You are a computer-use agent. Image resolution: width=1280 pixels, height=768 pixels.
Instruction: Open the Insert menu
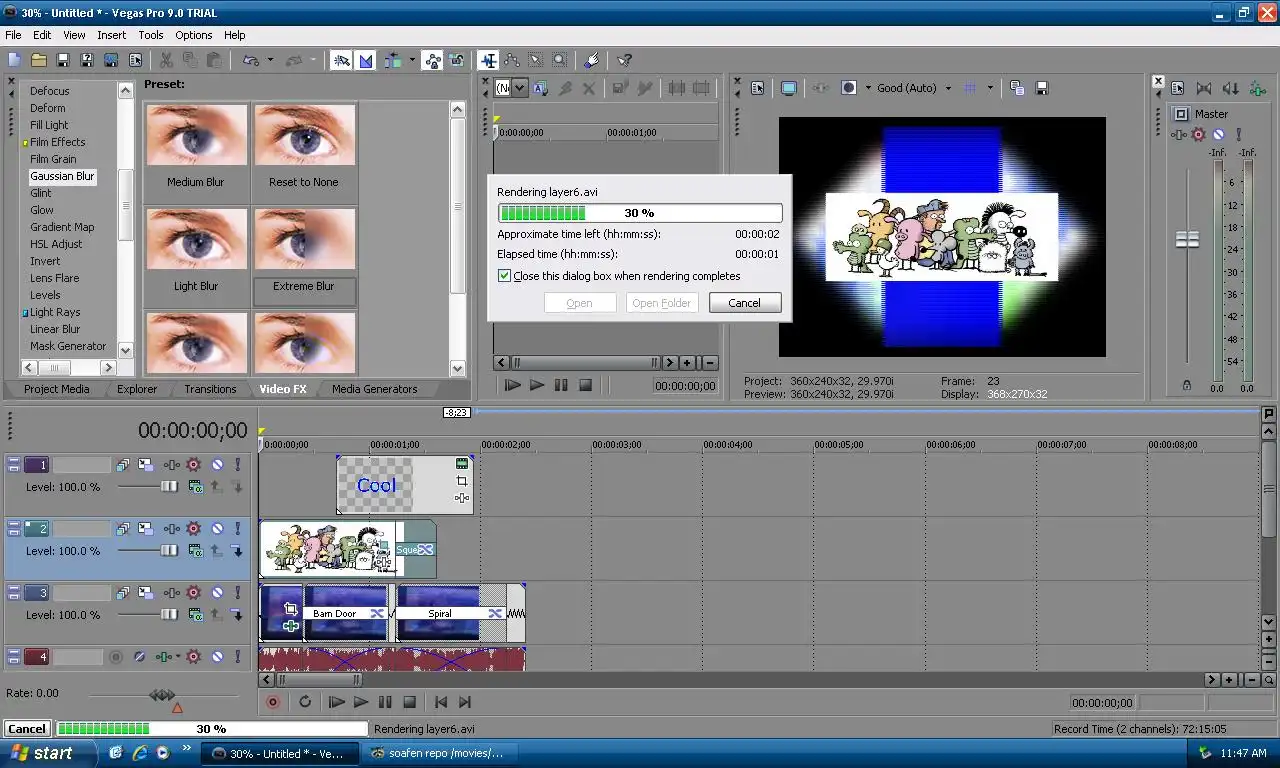click(111, 35)
